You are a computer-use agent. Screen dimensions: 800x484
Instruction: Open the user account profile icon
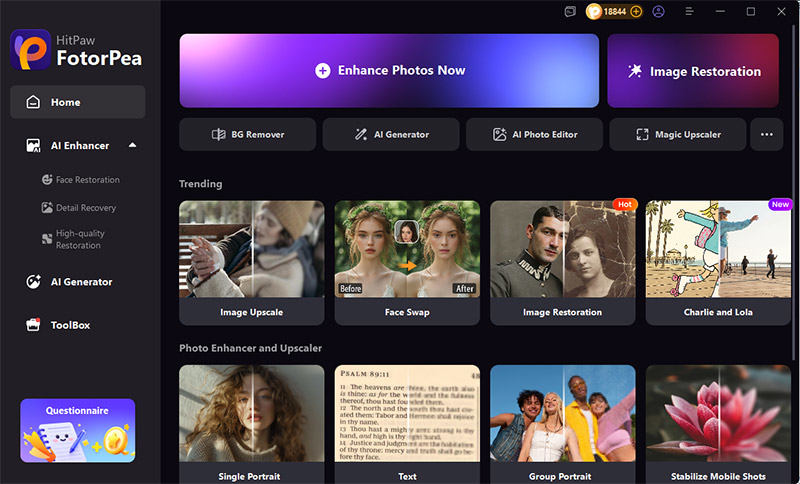(x=659, y=11)
